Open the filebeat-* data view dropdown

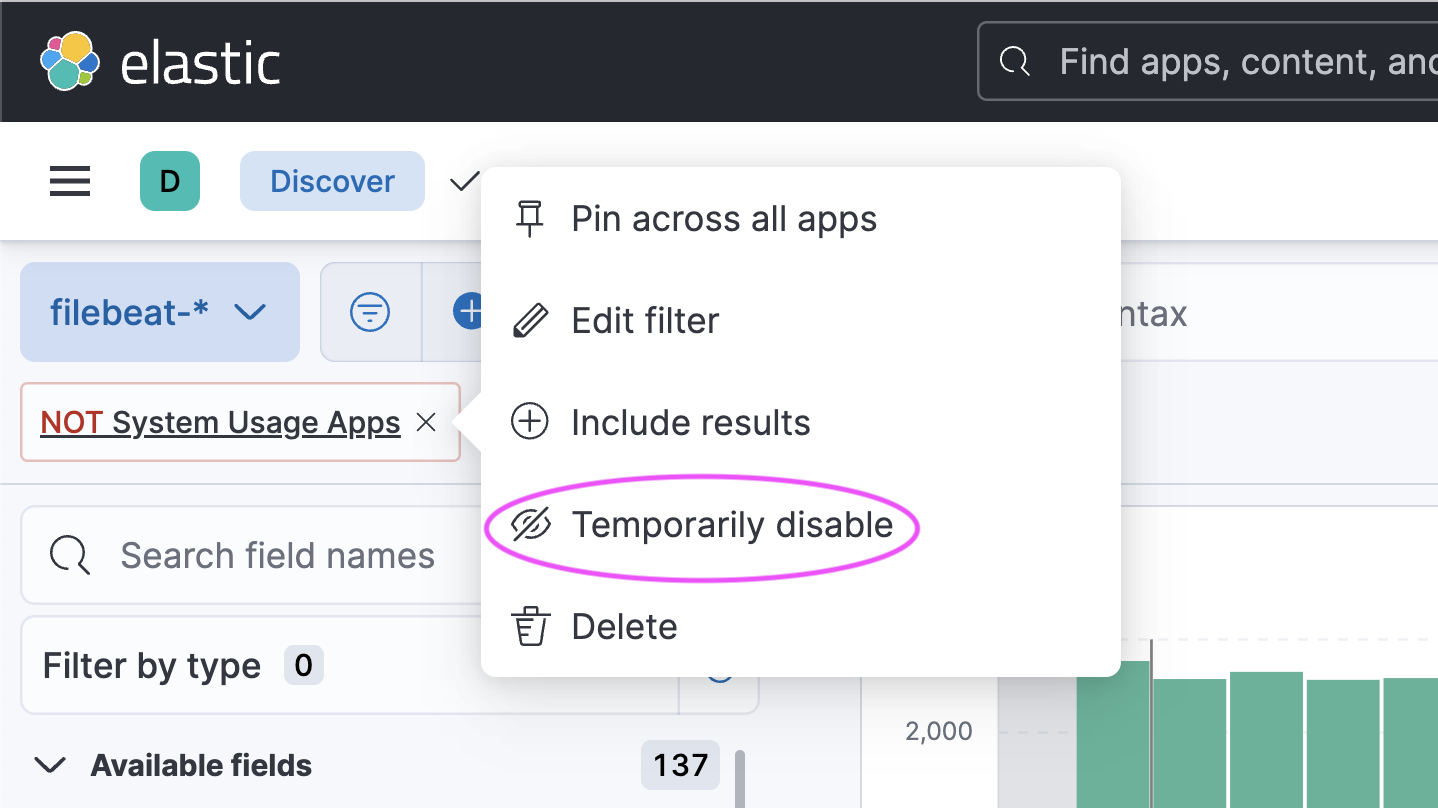(x=160, y=312)
